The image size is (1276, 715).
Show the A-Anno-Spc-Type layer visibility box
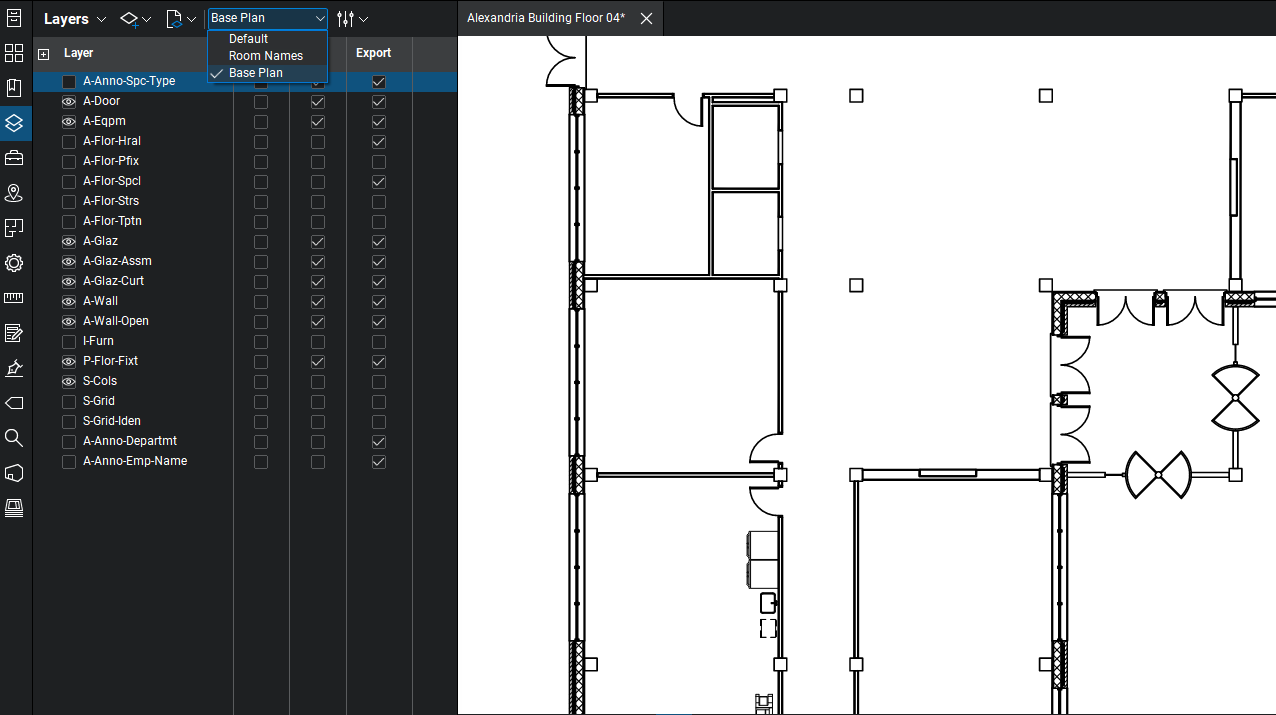(69, 81)
